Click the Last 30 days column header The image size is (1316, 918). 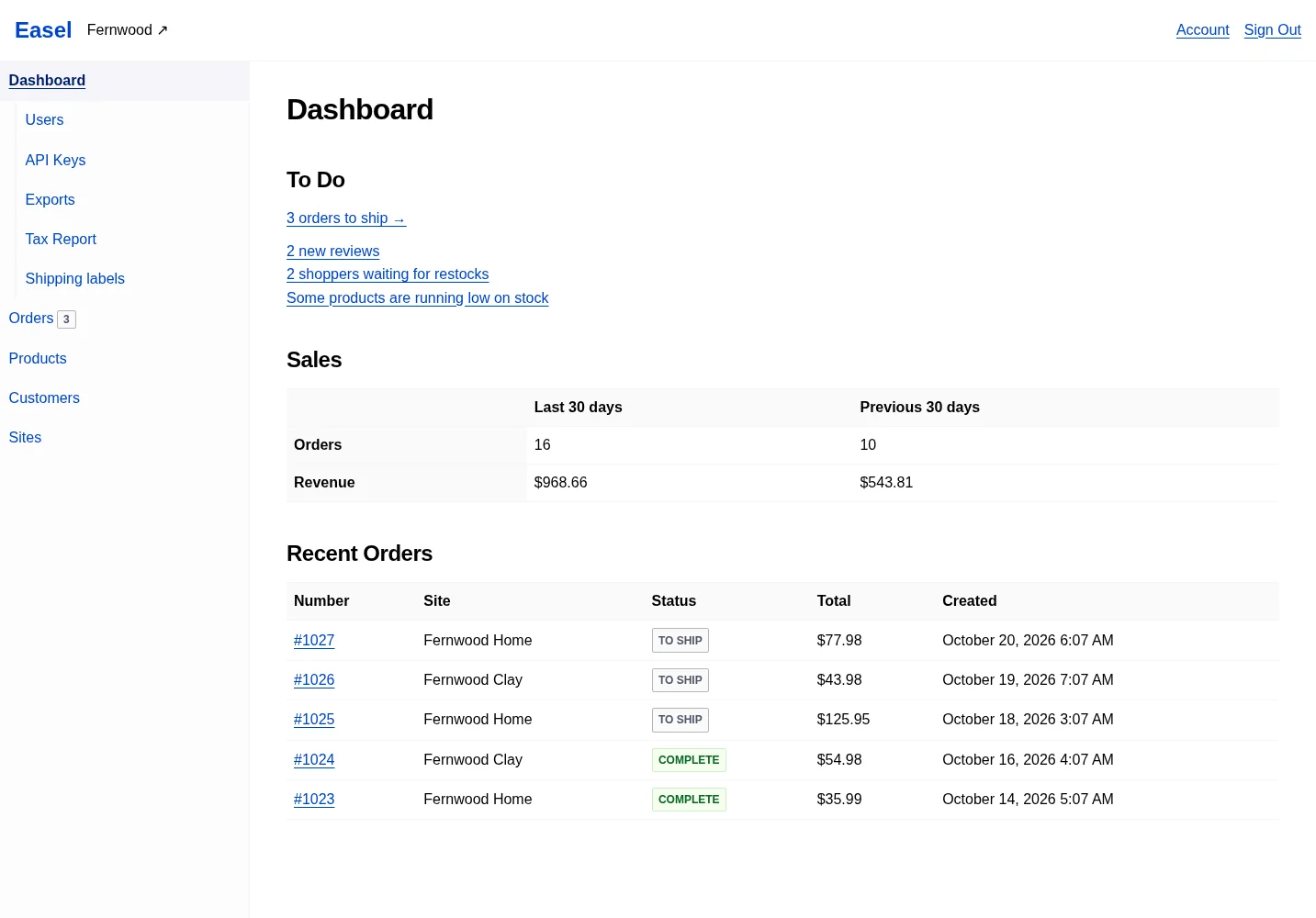[579, 408]
